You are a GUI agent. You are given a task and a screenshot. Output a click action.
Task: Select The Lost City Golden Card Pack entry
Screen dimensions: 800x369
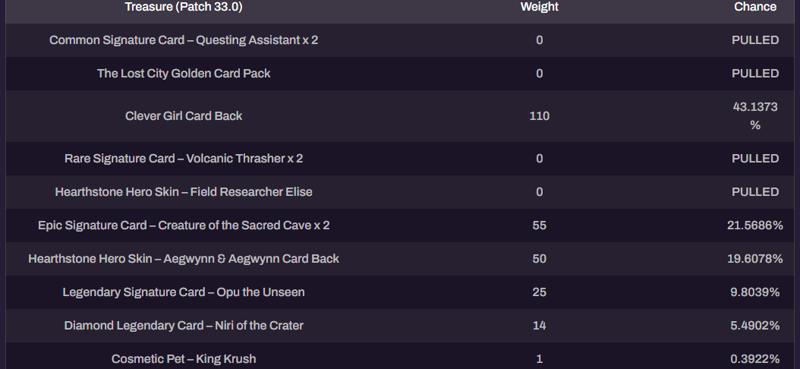[x=184, y=73]
